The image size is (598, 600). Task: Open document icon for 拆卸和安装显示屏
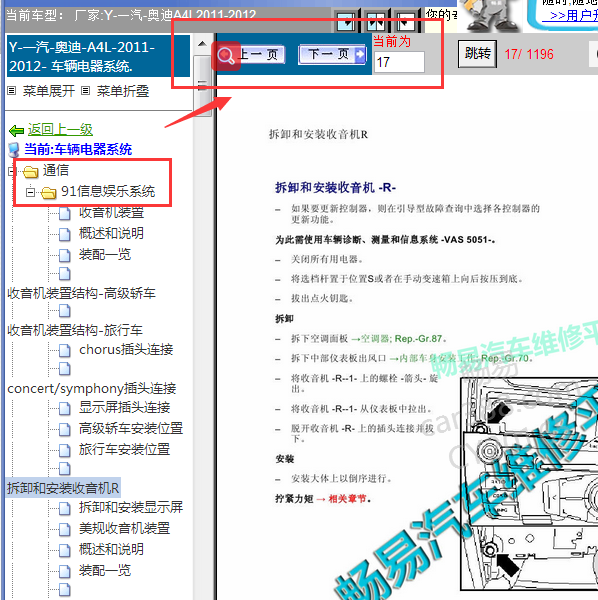65,508
